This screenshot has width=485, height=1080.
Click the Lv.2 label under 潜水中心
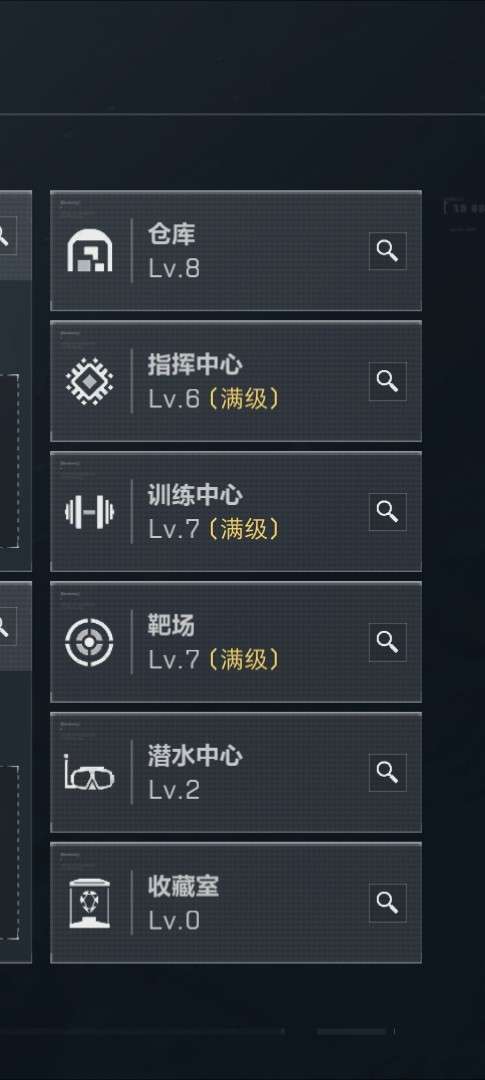click(174, 790)
